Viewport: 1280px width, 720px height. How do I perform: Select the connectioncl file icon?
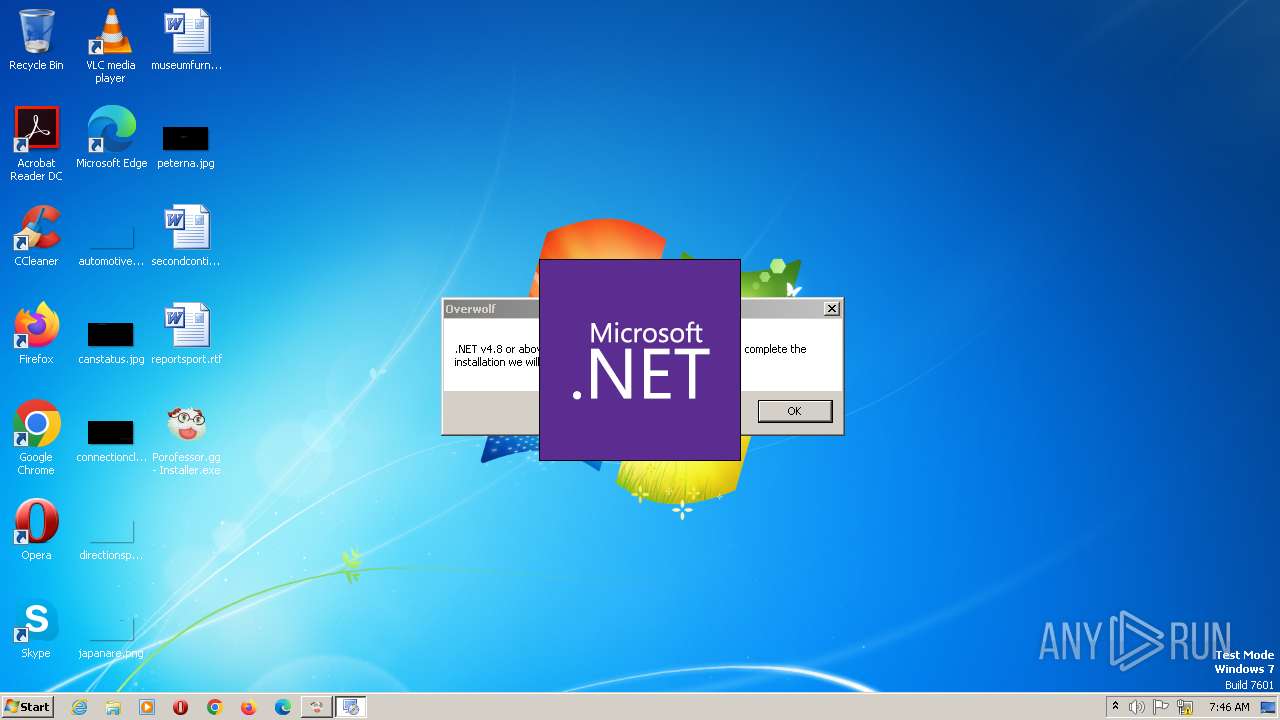111,440
